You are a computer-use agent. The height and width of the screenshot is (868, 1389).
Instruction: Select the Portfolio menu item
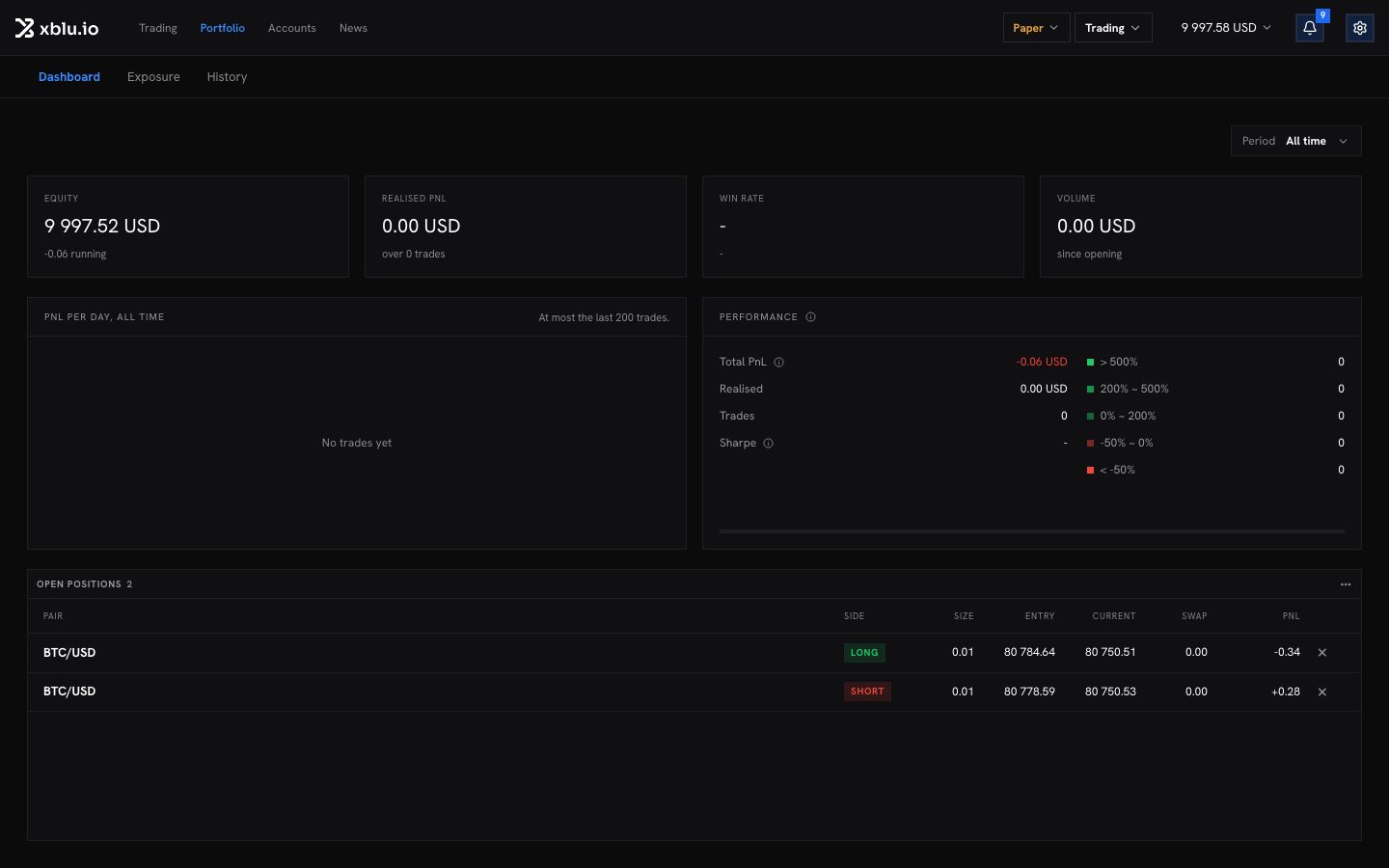(x=223, y=28)
